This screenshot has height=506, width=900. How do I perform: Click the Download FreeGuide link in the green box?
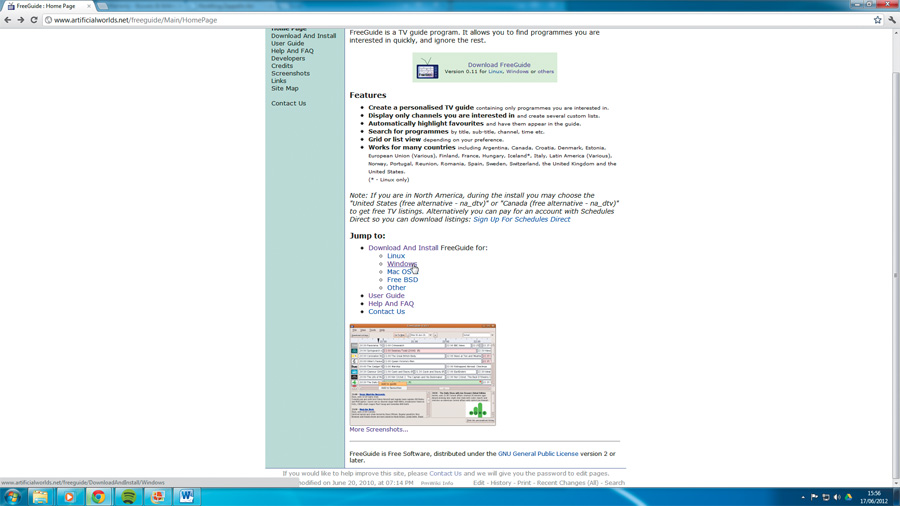click(499, 65)
